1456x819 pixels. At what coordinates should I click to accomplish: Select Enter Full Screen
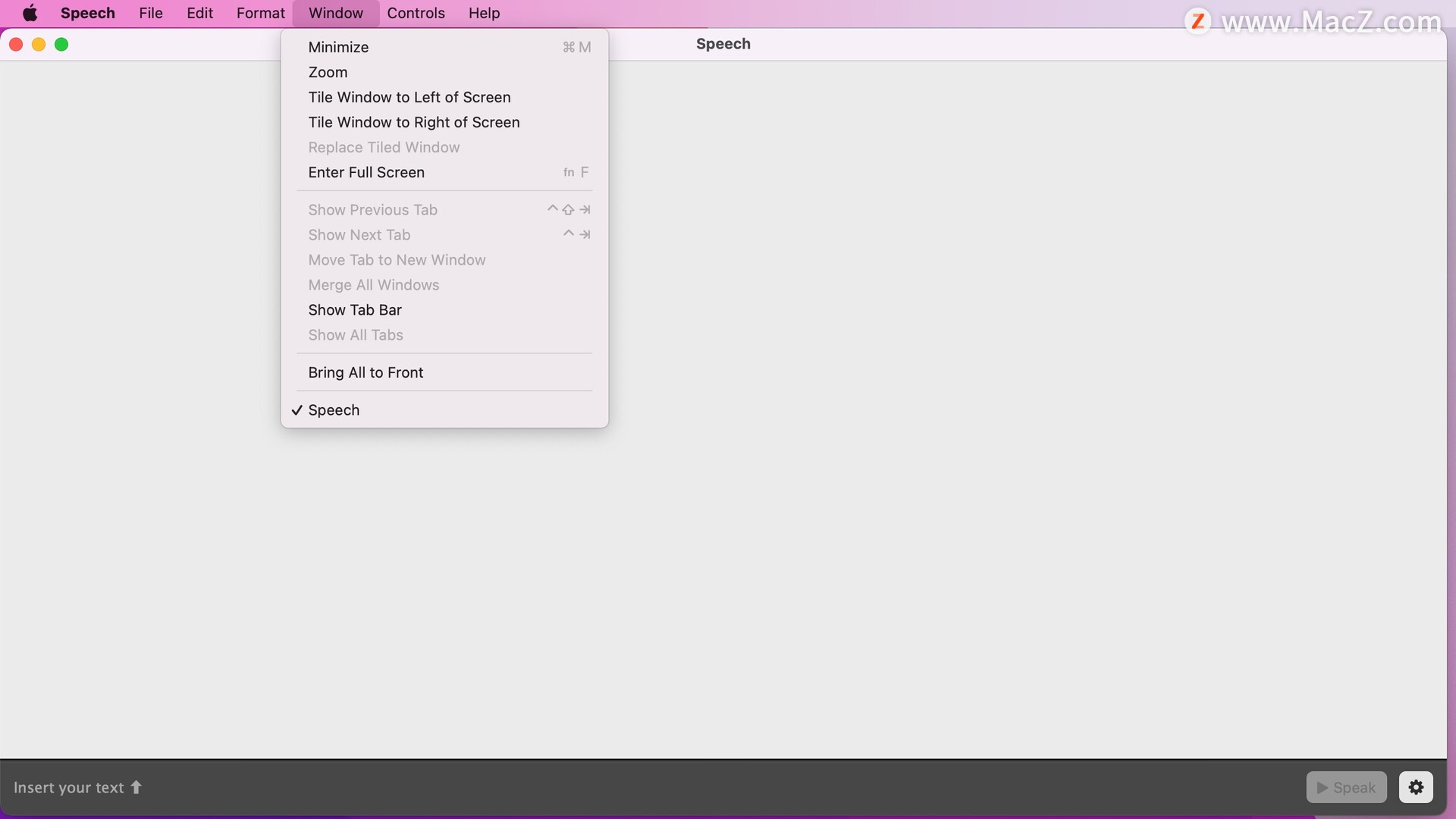pyautogui.click(x=444, y=172)
